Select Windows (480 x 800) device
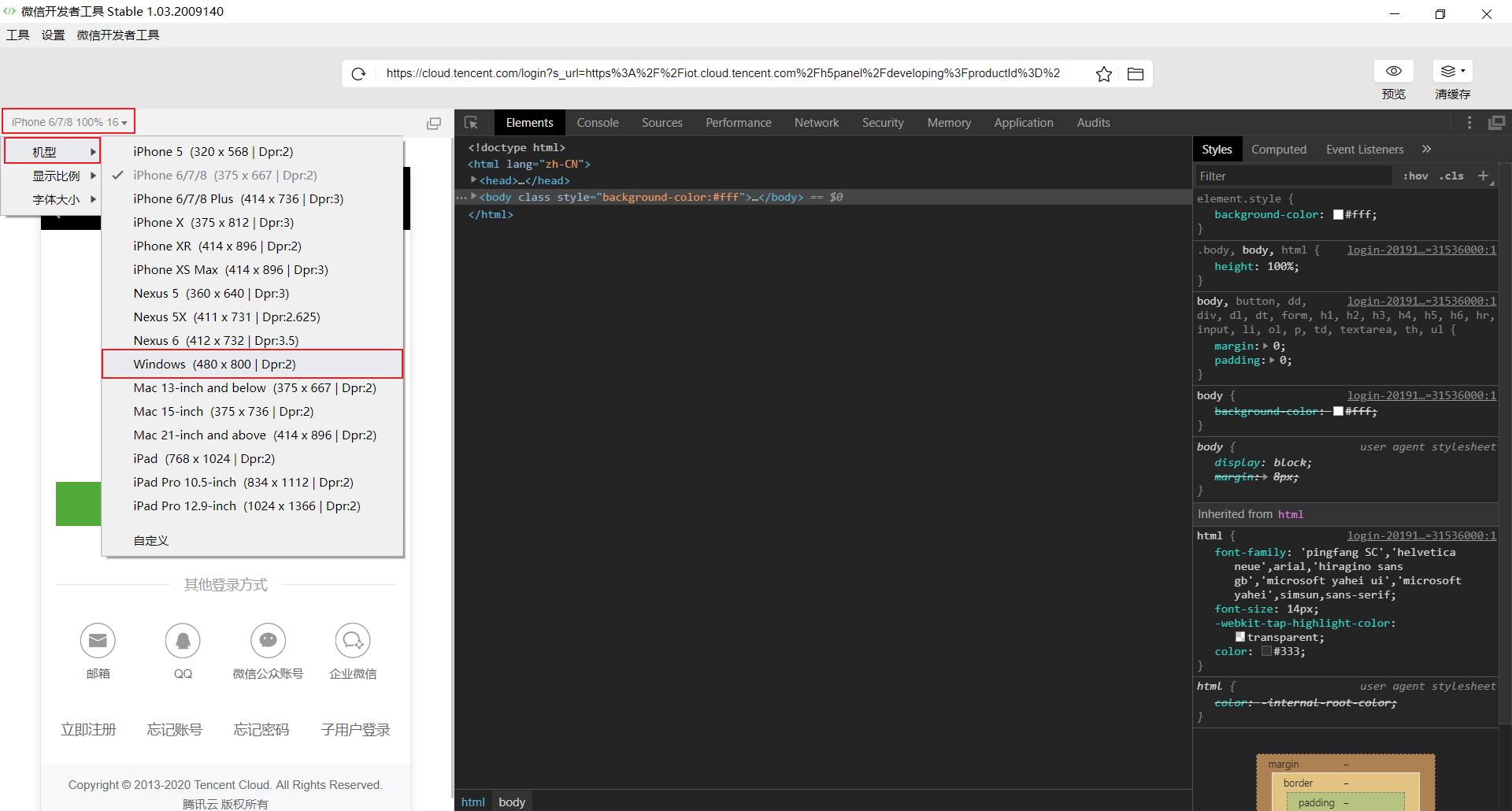This screenshot has width=1512, height=811. pos(252,364)
